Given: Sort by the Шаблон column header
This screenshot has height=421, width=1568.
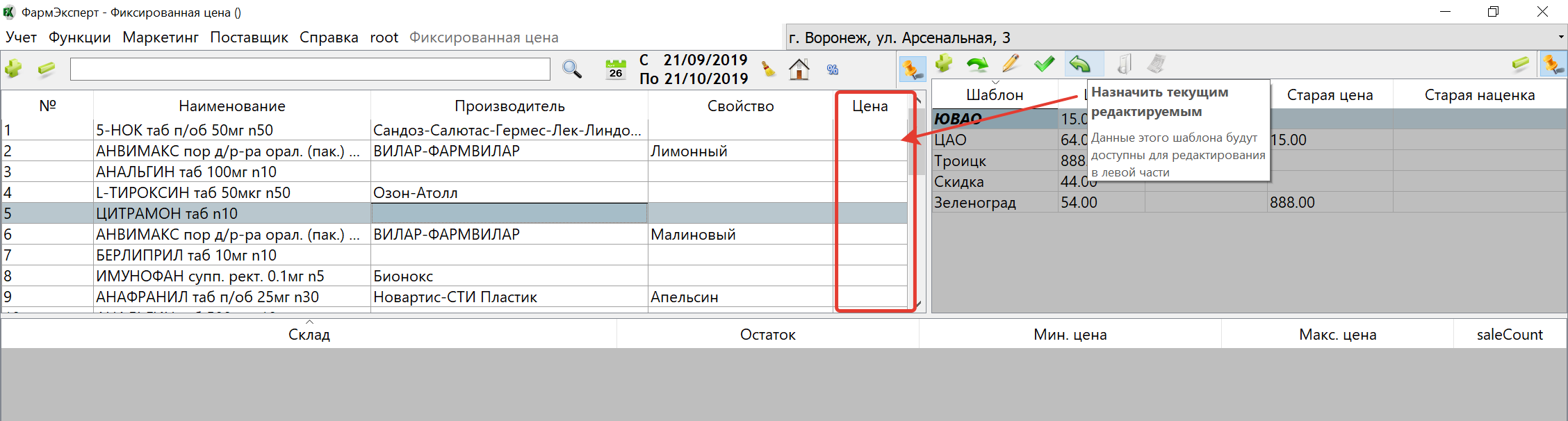Looking at the screenshot, I should coord(995,95).
